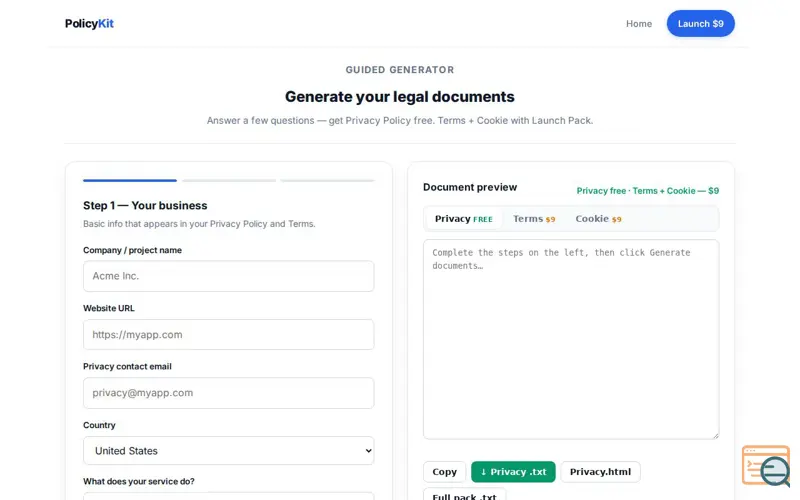Click the Privacy contact email field
Image resolution: width=800 pixels, height=500 pixels.
coord(229,393)
